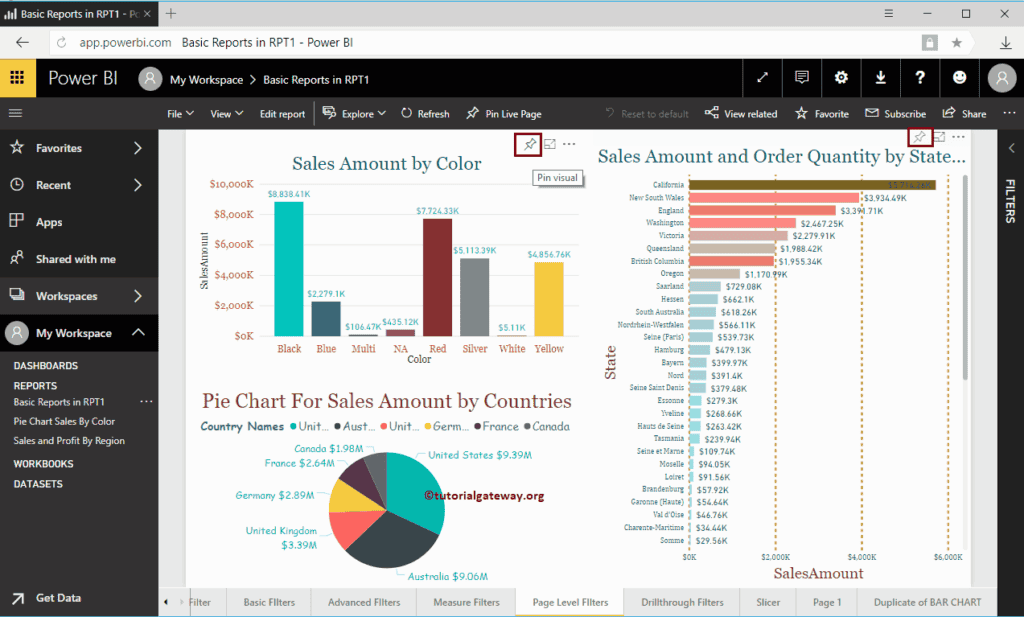
Task: Click the download icon in the top bar
Action: 881,77
